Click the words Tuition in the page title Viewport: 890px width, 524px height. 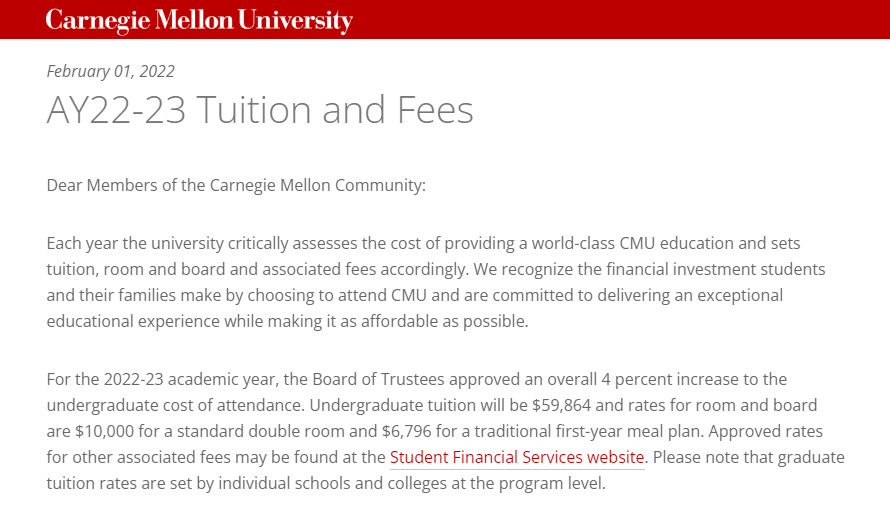(254, 110)
